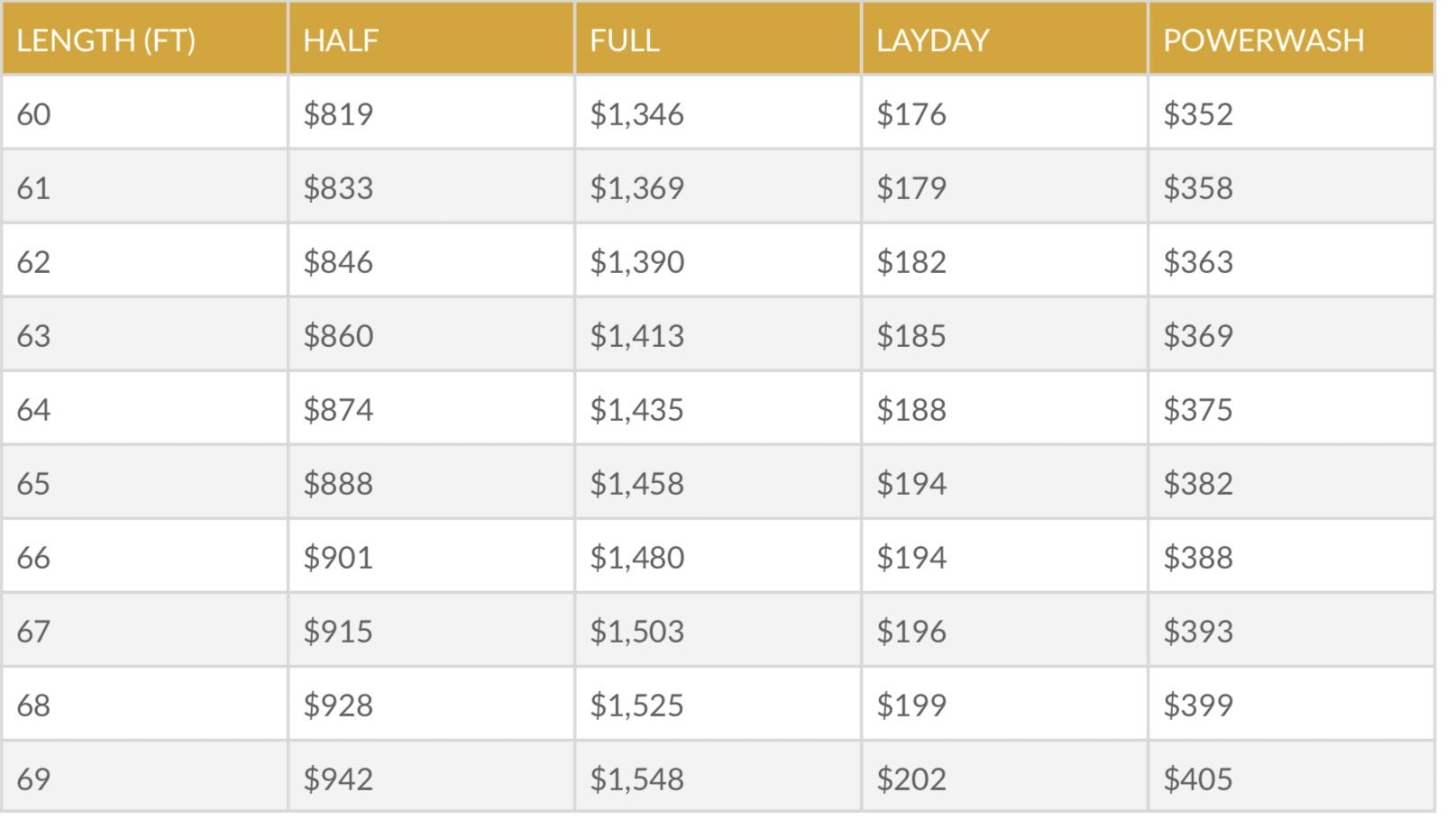Select the $888 half price cell
The image size is (1456, 829).
pos(338,484)
